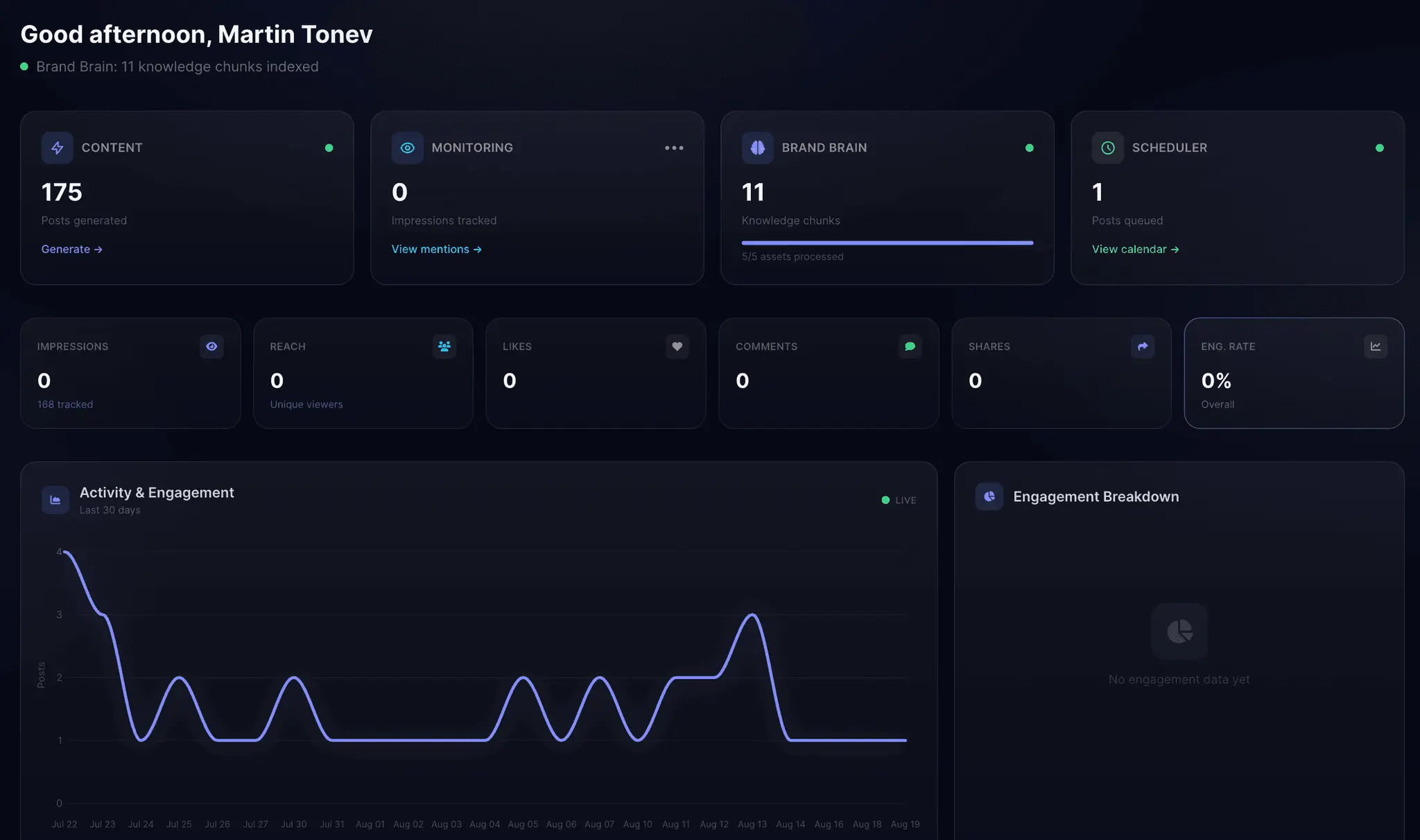Click the large pie placeholder icon above No engagement data

[x=1179, y=631]
